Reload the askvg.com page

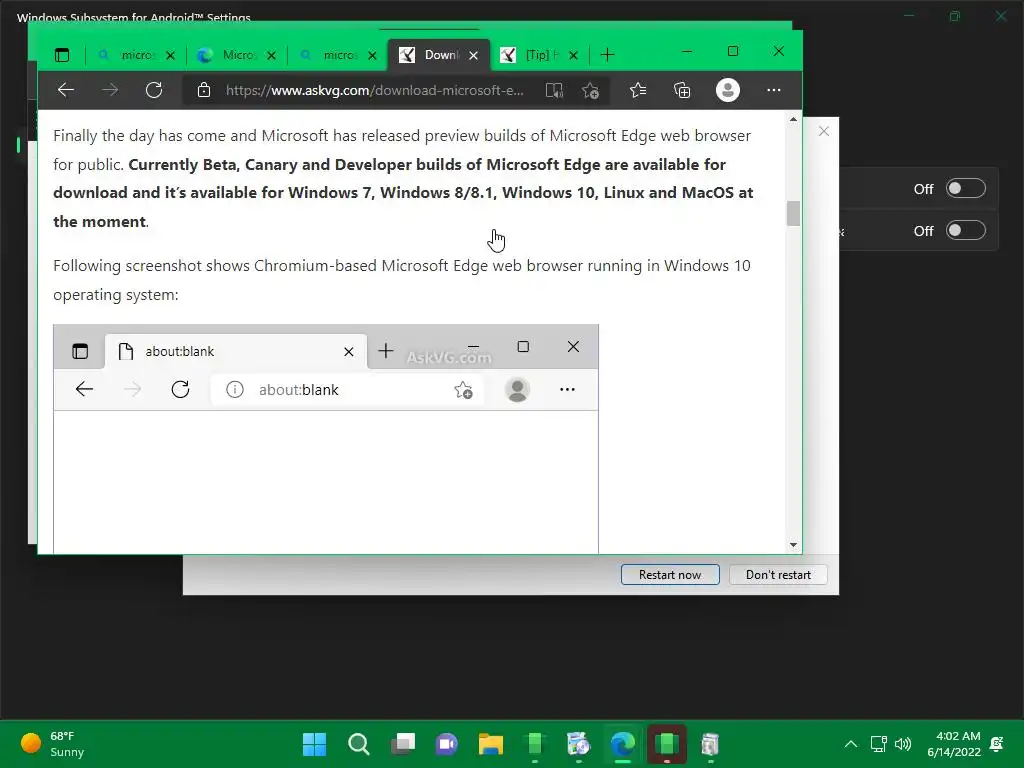(154, 90)
